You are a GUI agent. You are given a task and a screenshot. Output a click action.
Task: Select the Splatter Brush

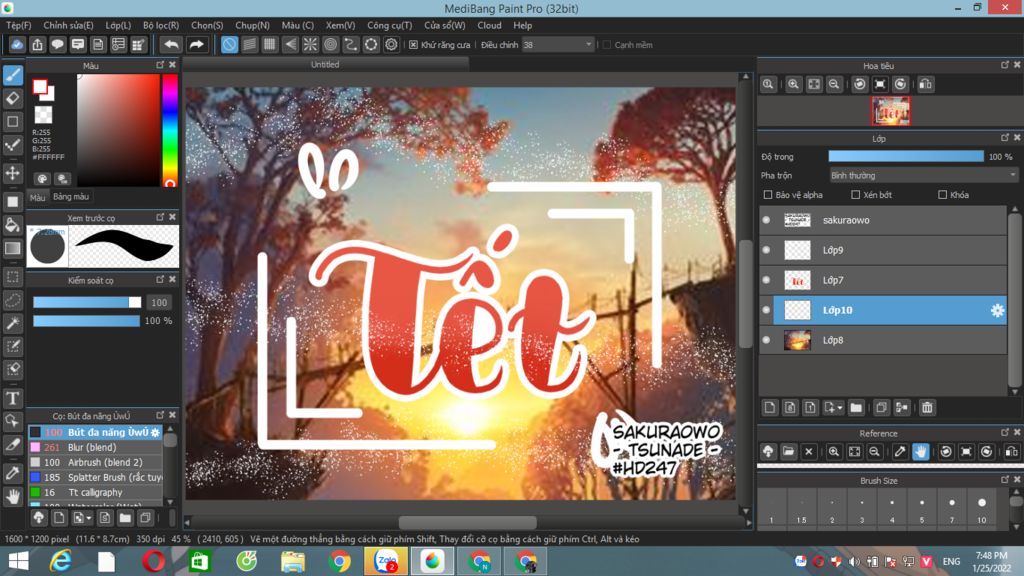[95, 477]
